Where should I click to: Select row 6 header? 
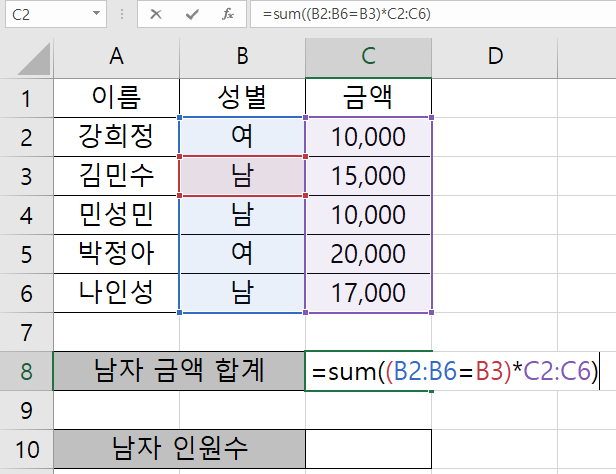click(26, 293)
